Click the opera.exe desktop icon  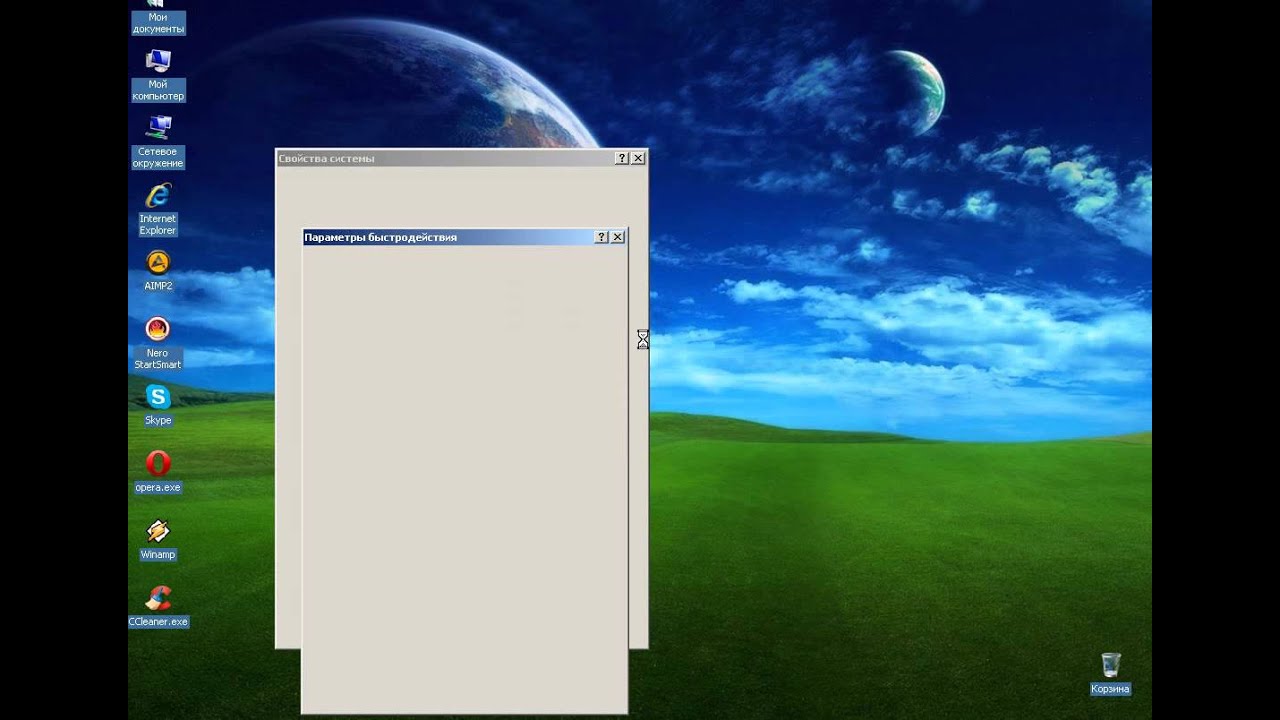[158, 471]
